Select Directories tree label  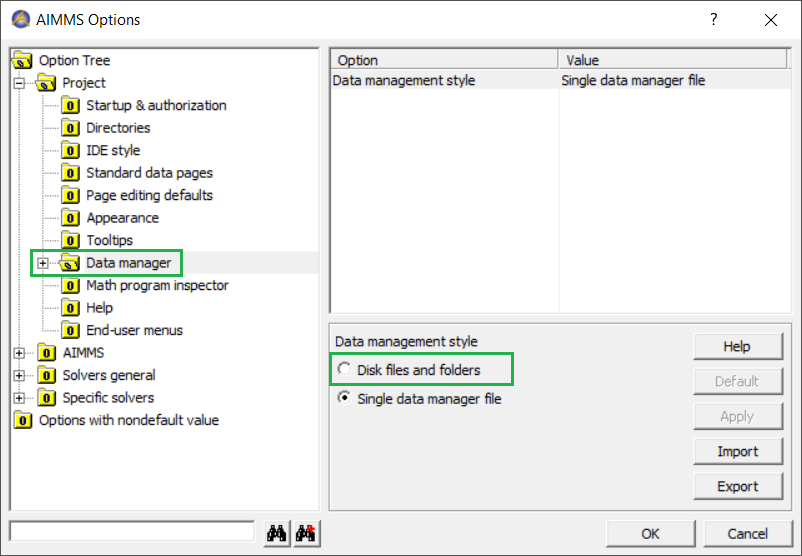coord(118,128)
